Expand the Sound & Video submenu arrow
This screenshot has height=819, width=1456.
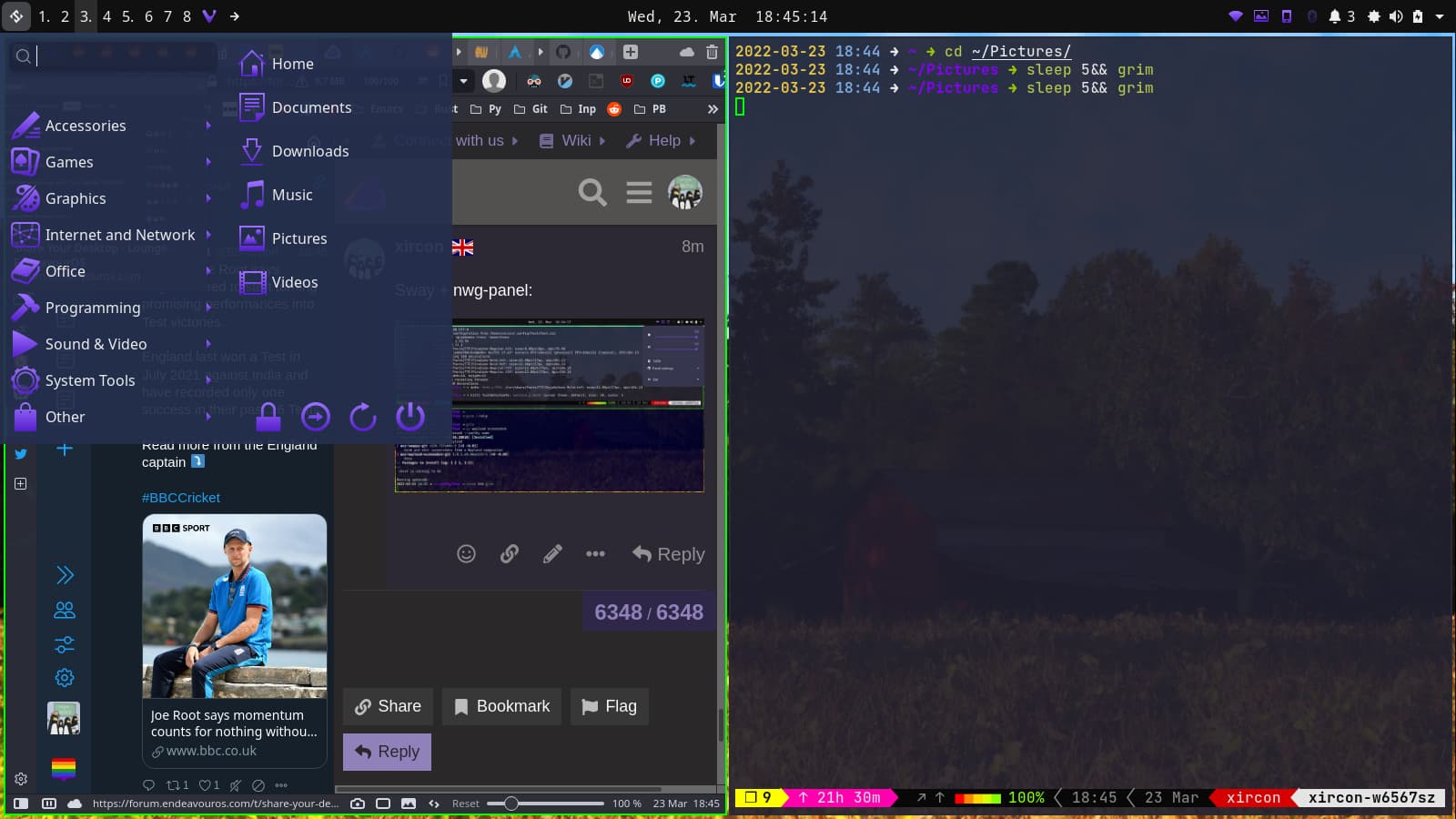click(208, 344)
